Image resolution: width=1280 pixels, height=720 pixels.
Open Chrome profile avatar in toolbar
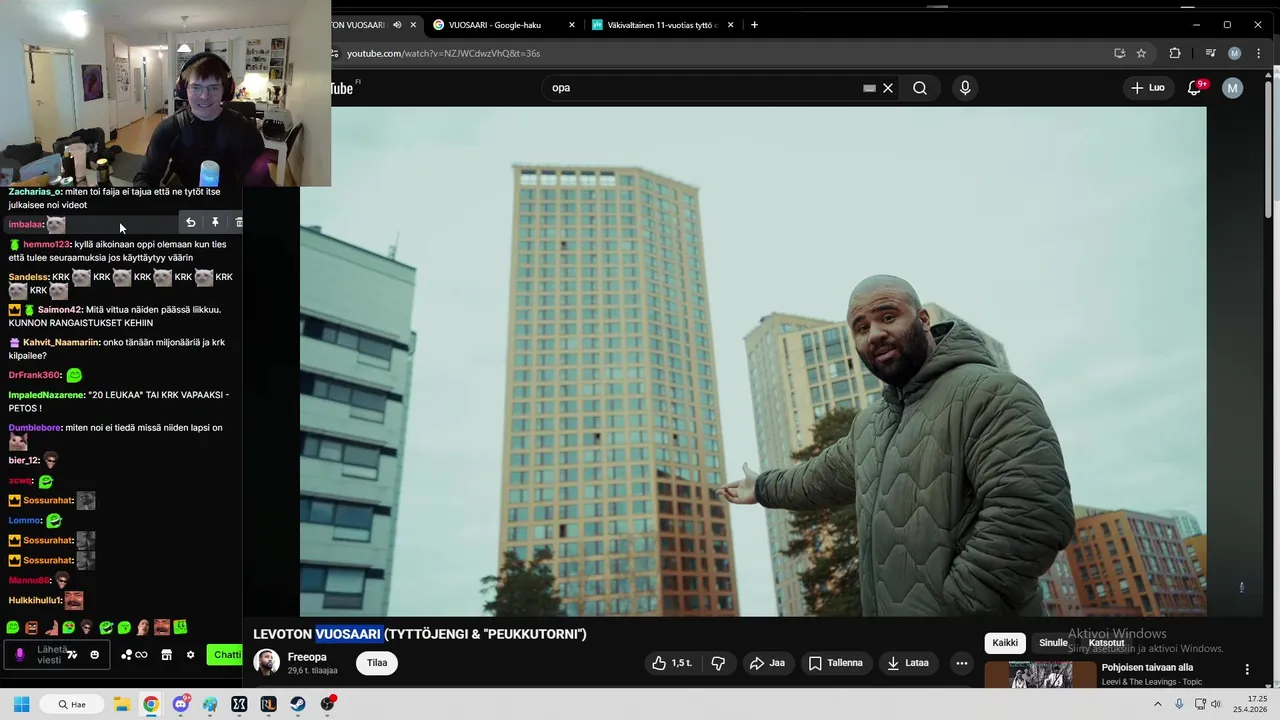coord(1234,53)
